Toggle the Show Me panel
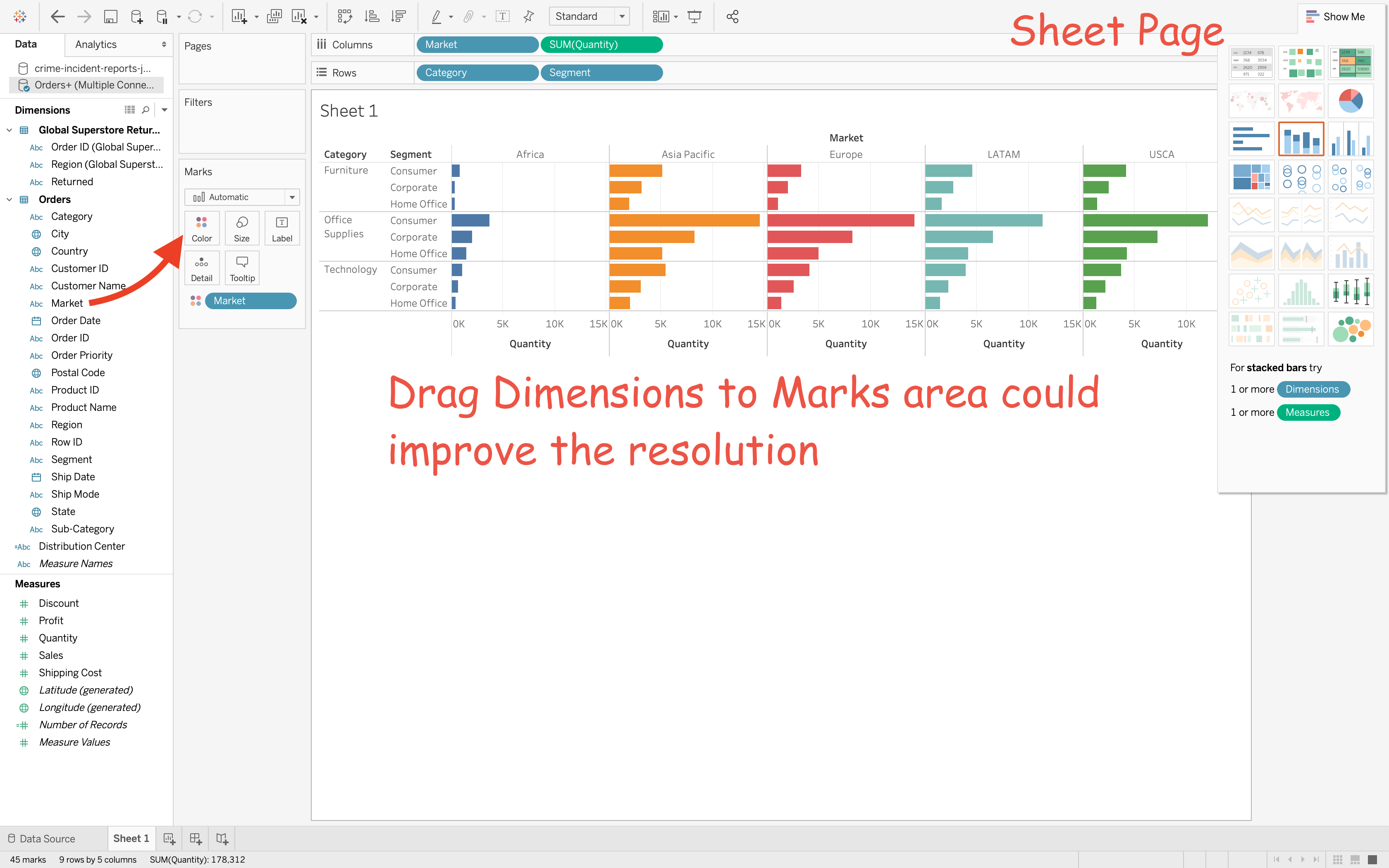Viewport: 1389px width, 868px height. [x=1335, y=17]
